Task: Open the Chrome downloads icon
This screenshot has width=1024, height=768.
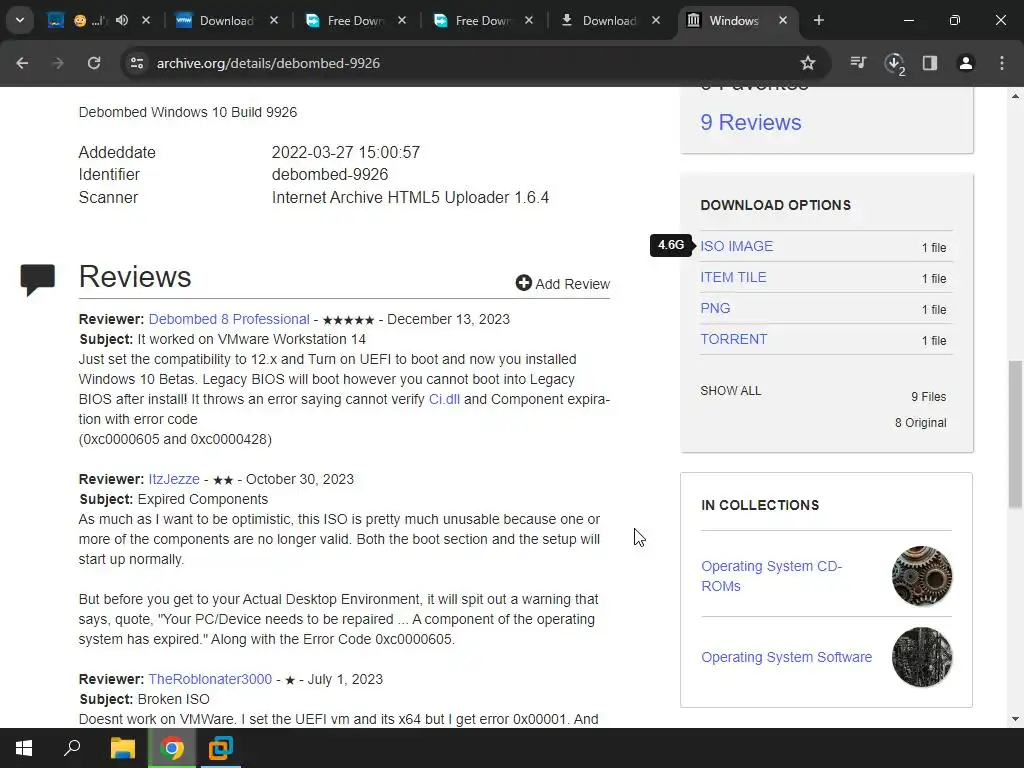Action: (x=894, y=63)
